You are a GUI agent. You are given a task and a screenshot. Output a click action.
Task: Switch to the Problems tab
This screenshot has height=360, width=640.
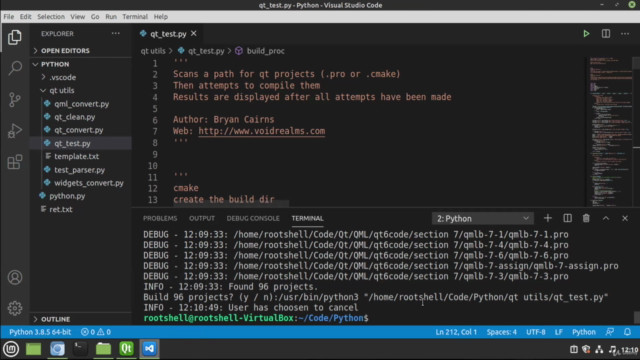(160, 218)
